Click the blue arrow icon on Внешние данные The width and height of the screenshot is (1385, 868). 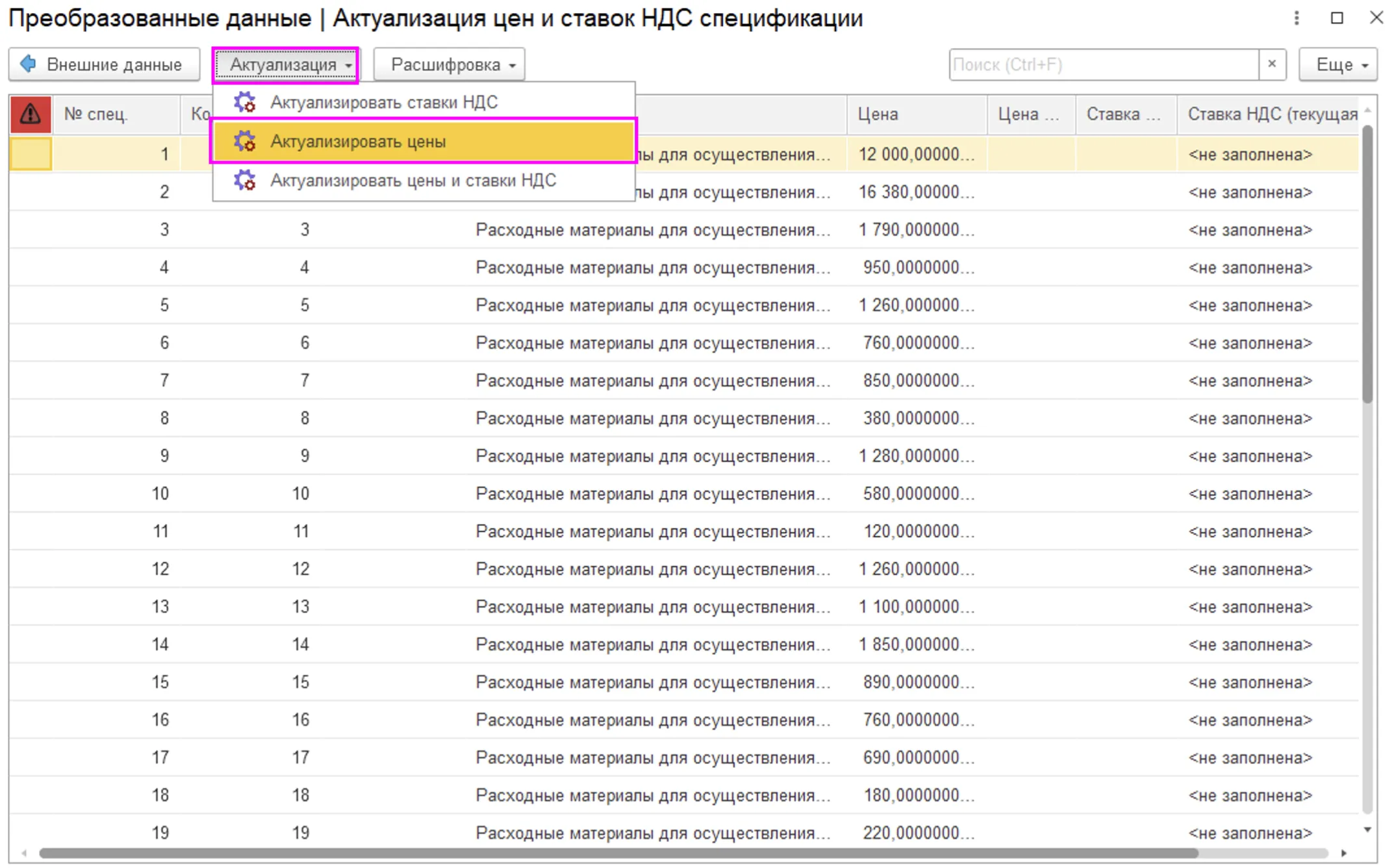pyautogui.click(x=28, y=64)
